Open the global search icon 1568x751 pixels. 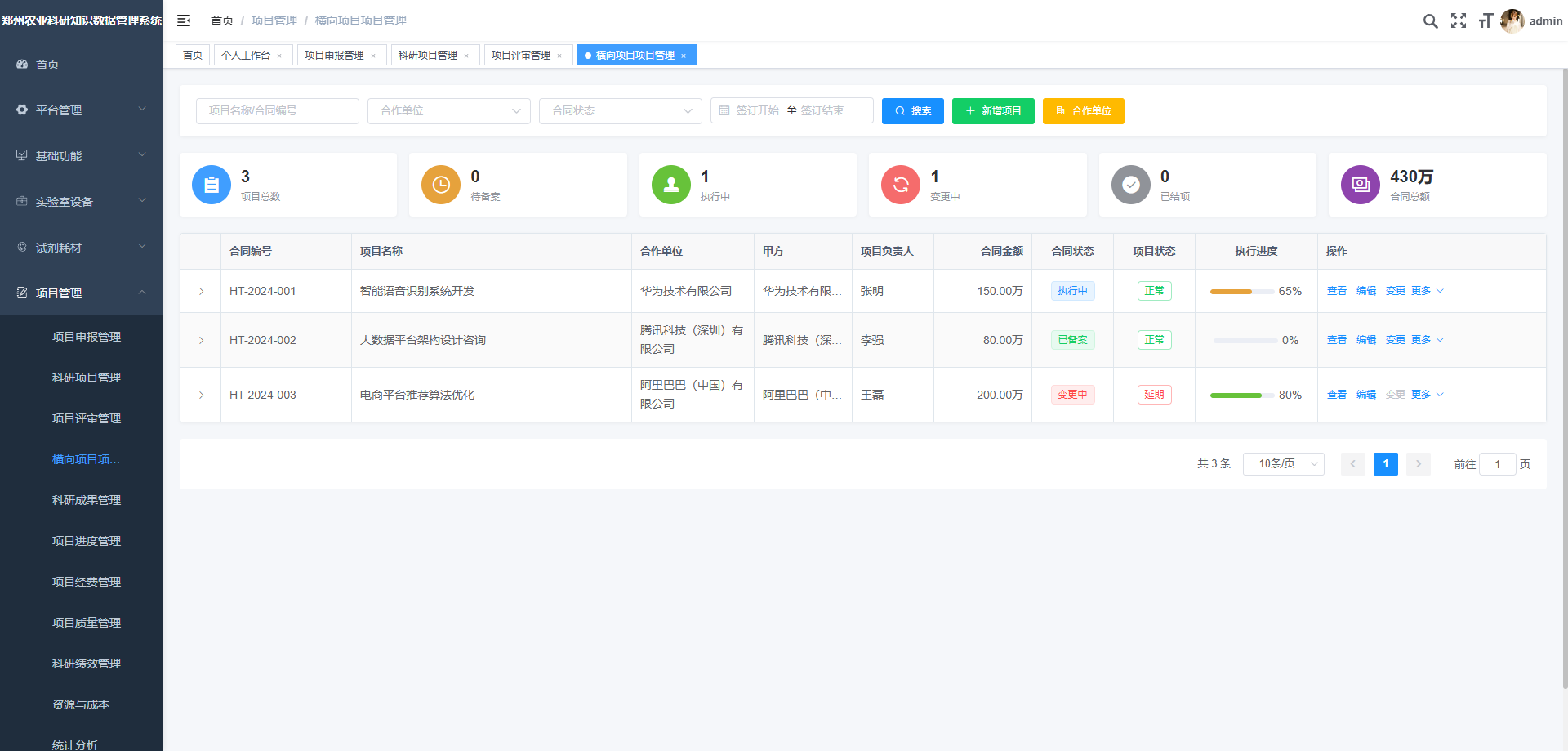[1430, 20]
